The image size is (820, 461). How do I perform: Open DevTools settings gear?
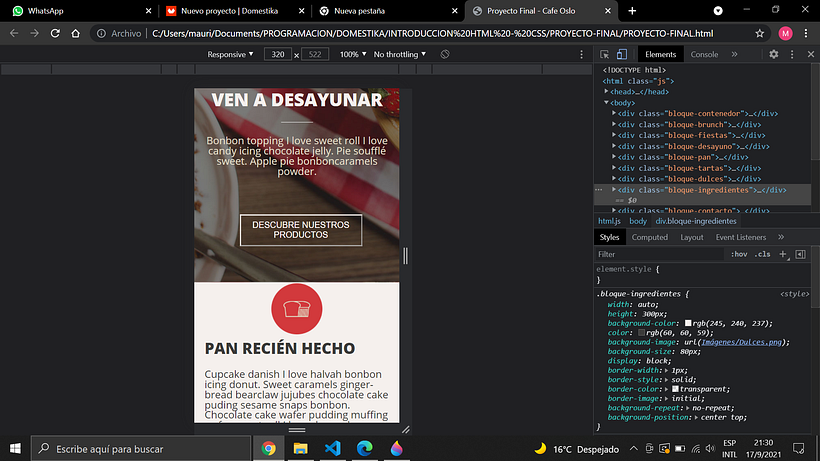[x=773, y=54]
